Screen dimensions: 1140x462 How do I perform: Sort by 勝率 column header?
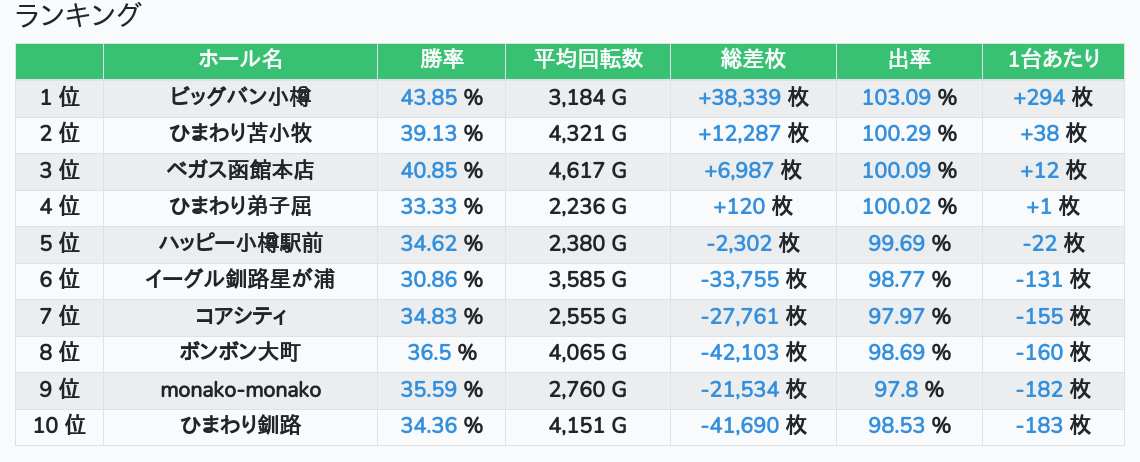441,60
